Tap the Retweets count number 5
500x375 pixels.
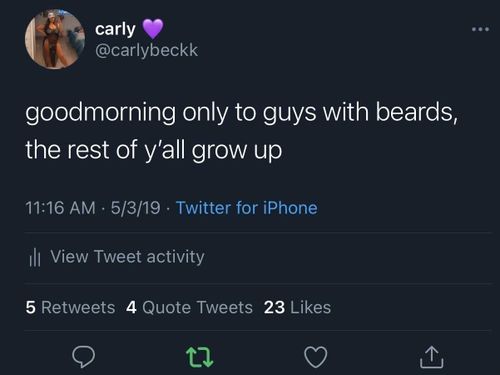point(31,307)
